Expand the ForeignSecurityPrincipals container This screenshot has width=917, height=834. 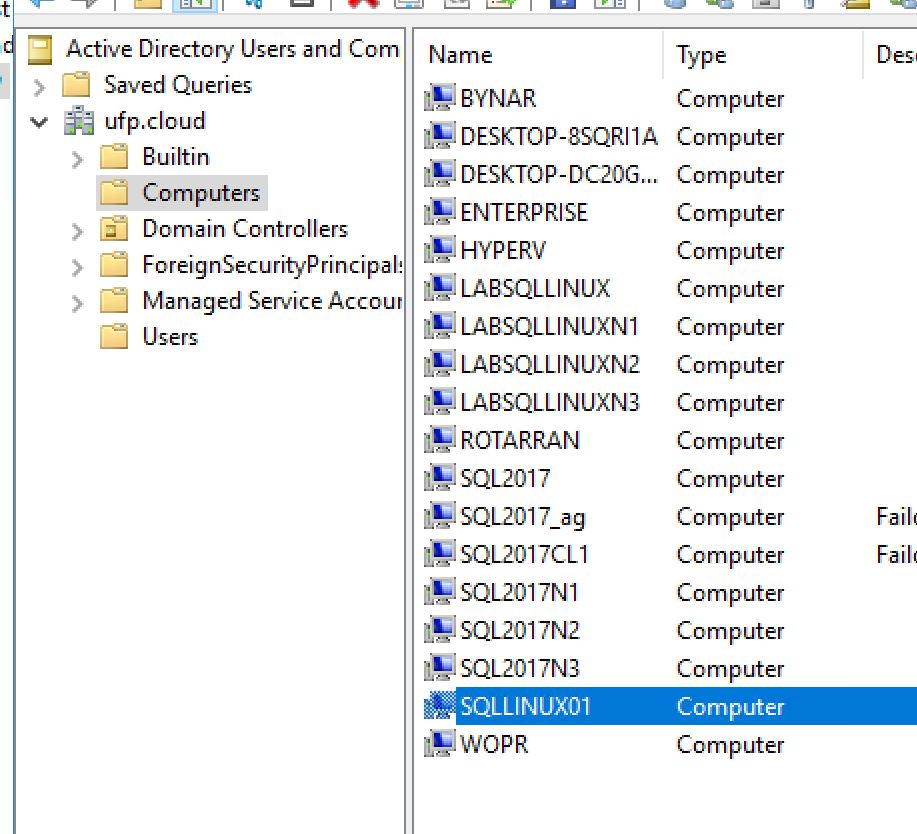pyautogui.click(x=78, y=266)
